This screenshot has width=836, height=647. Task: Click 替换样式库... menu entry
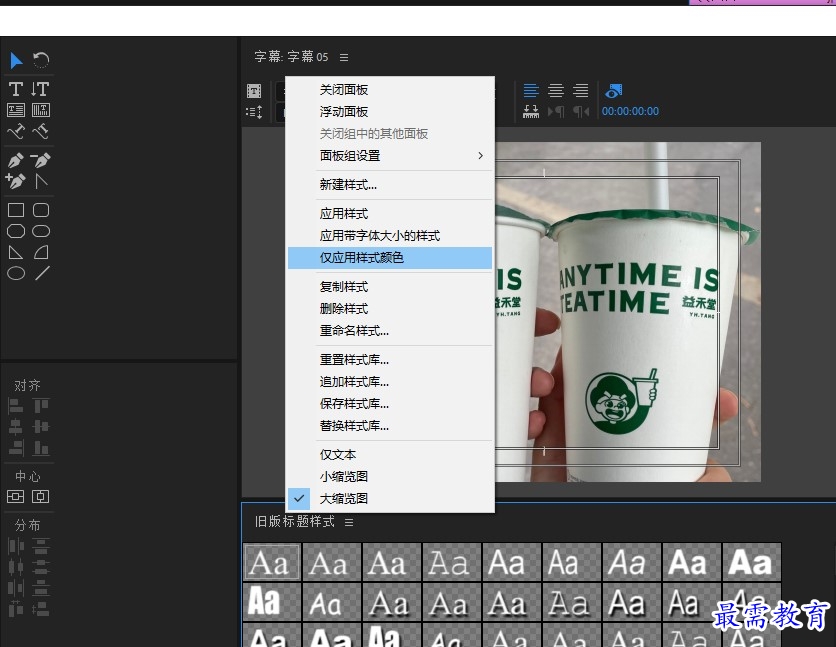pyautogui.click(x=390, y=425)
